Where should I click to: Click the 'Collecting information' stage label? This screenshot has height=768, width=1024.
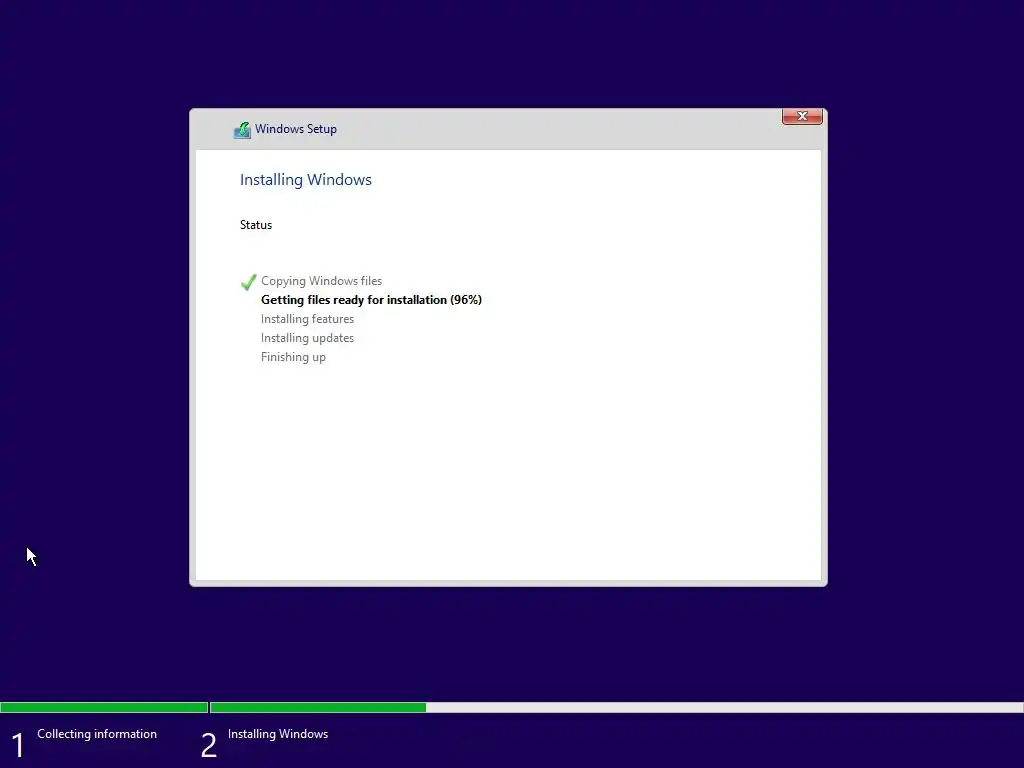pos(97,733)
